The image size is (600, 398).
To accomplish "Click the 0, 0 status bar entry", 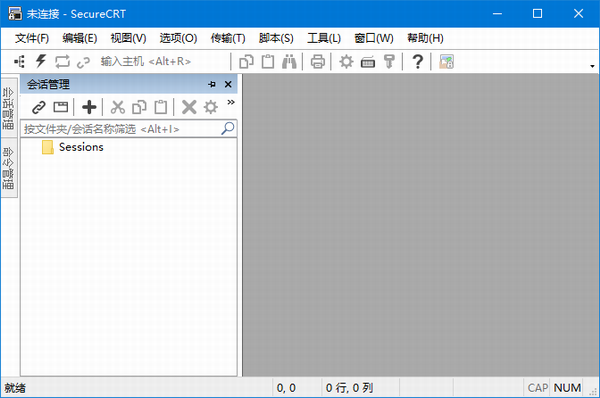I will (x=286, y=388).
